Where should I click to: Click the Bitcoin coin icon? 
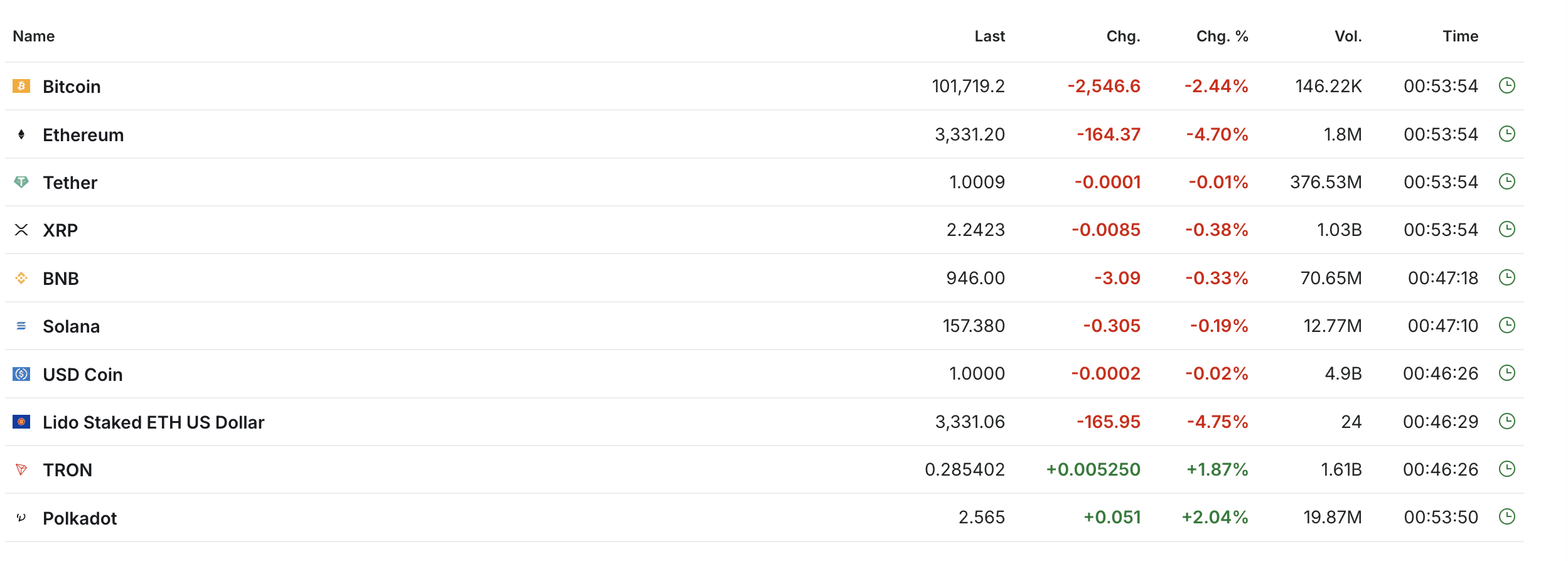pos(21,86)
